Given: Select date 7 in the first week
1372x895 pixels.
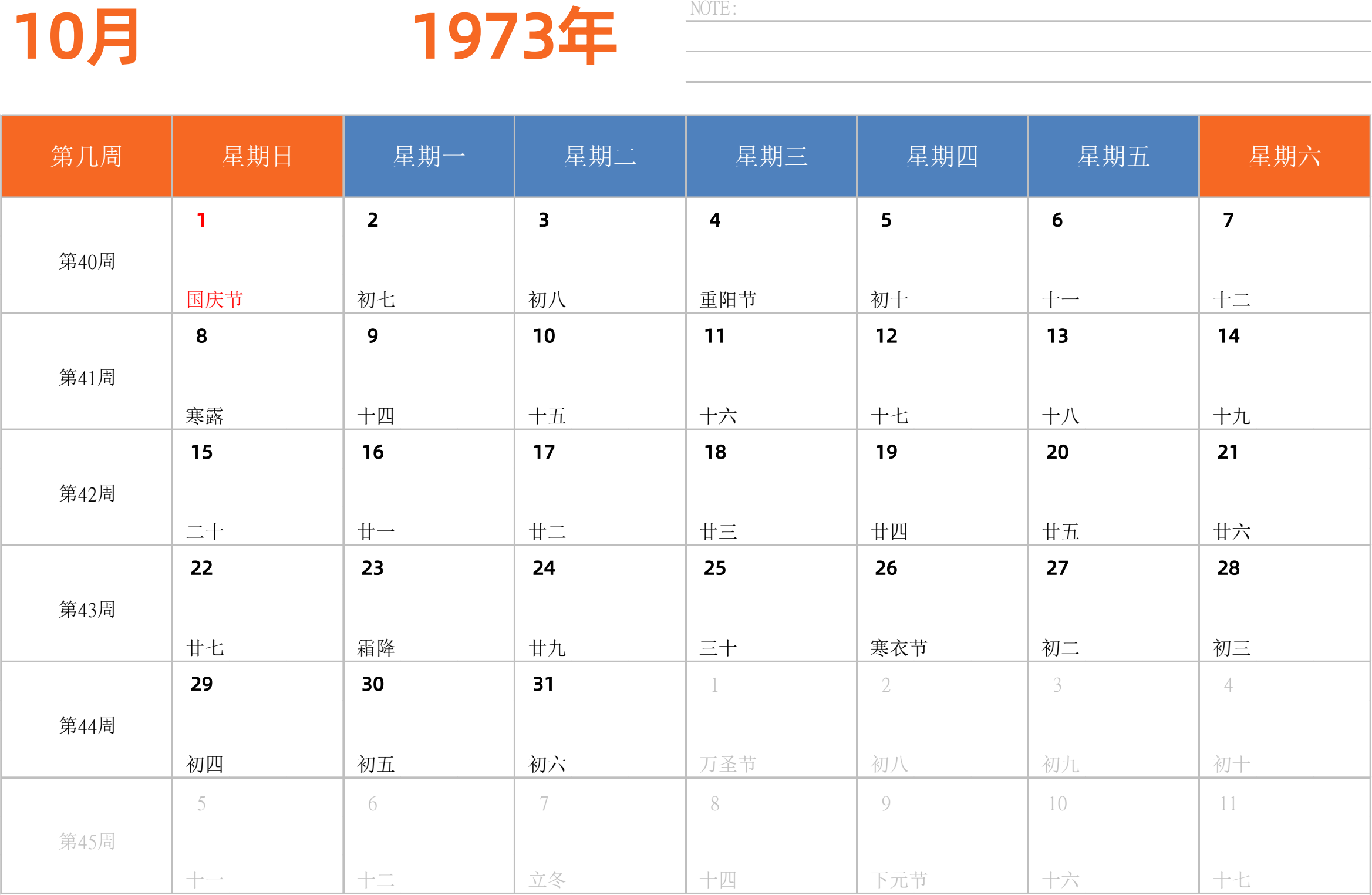Looking at the screenshot, I should coord(1228,220).
